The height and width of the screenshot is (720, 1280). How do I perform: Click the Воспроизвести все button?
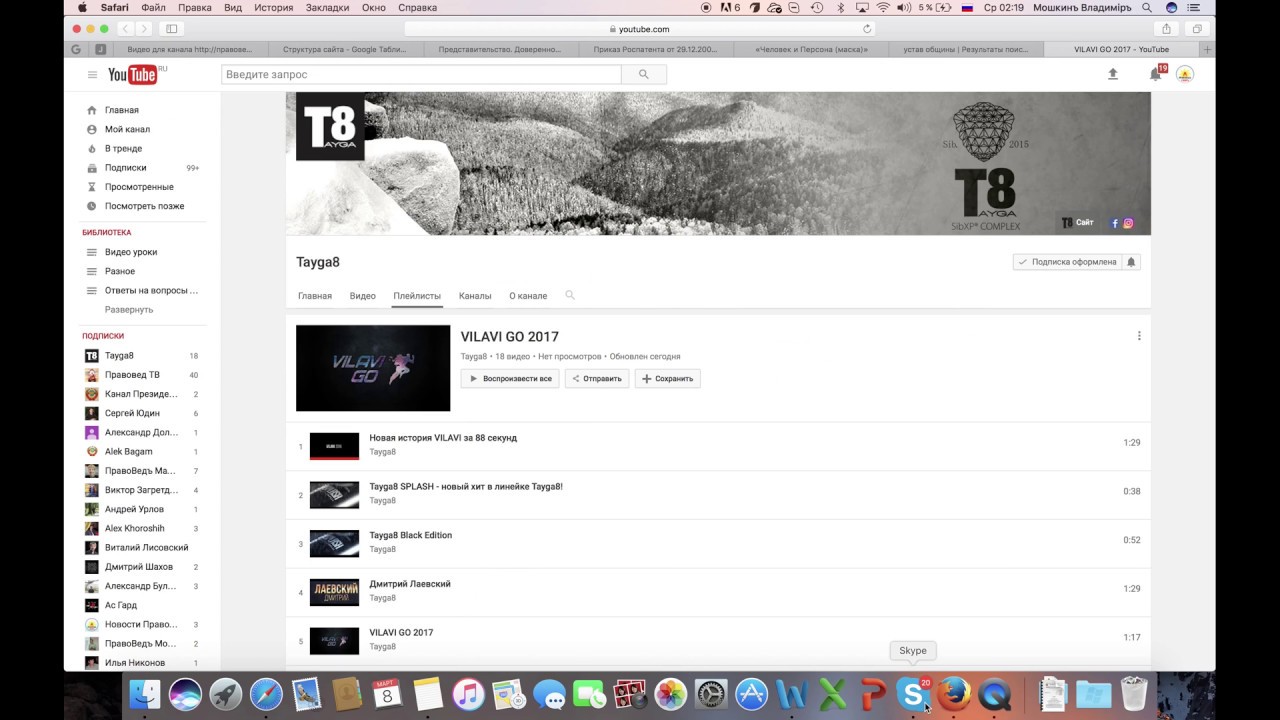pyautogui.click(x=510, y=379)
